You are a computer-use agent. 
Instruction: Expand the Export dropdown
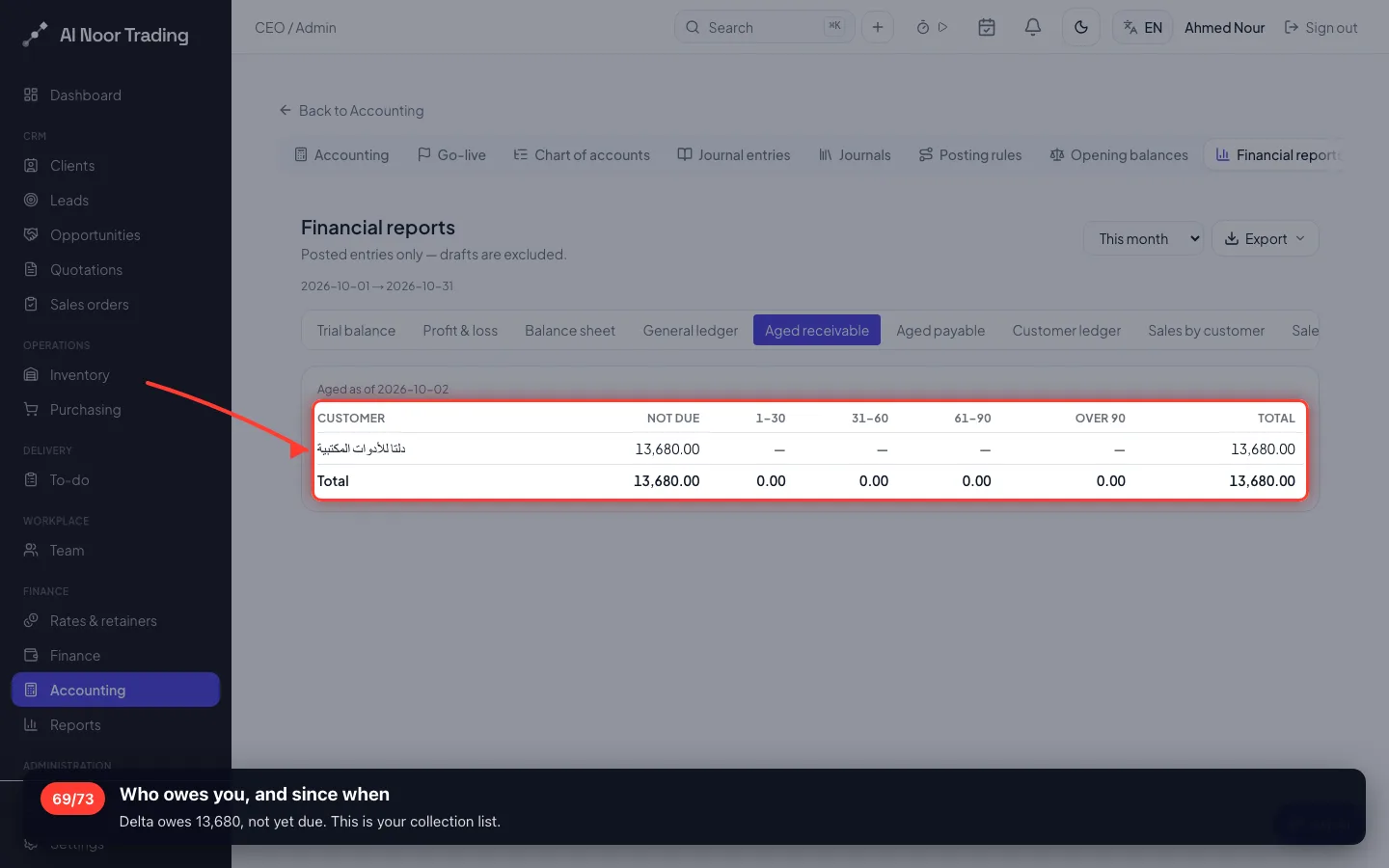(1265, 238)
